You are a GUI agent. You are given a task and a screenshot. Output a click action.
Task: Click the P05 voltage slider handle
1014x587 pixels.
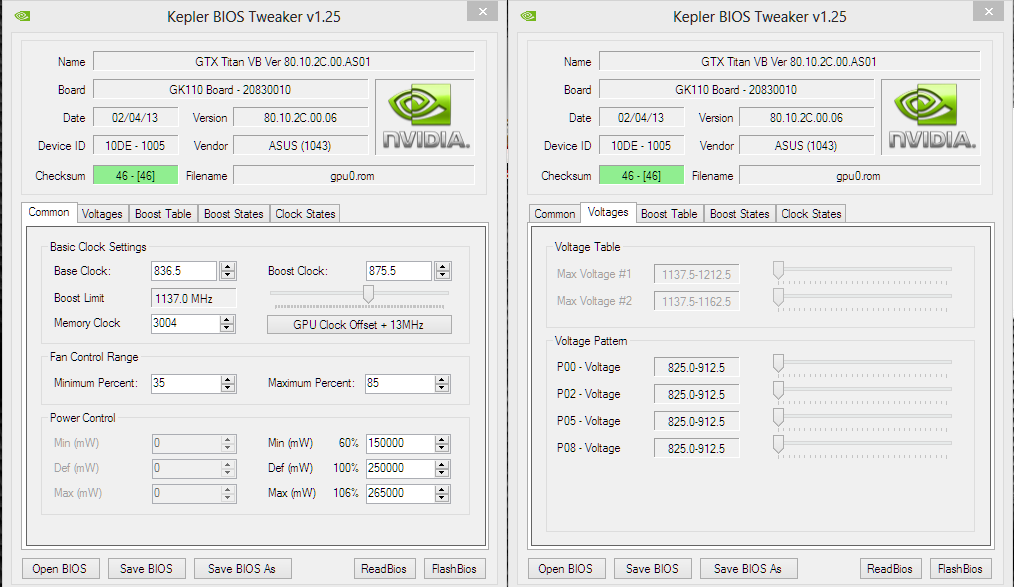tap(779, 418)
